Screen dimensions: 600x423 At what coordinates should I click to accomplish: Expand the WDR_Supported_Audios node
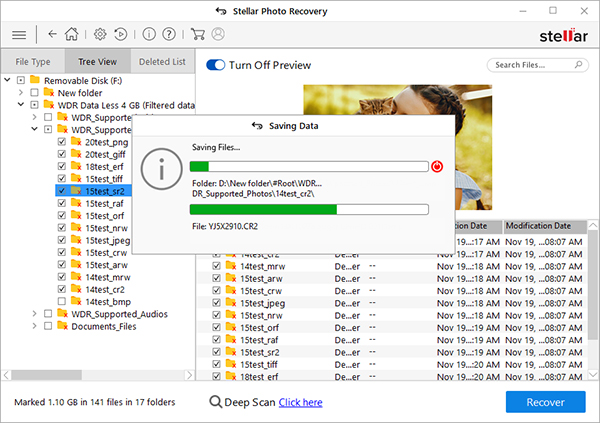pos(35,314)
